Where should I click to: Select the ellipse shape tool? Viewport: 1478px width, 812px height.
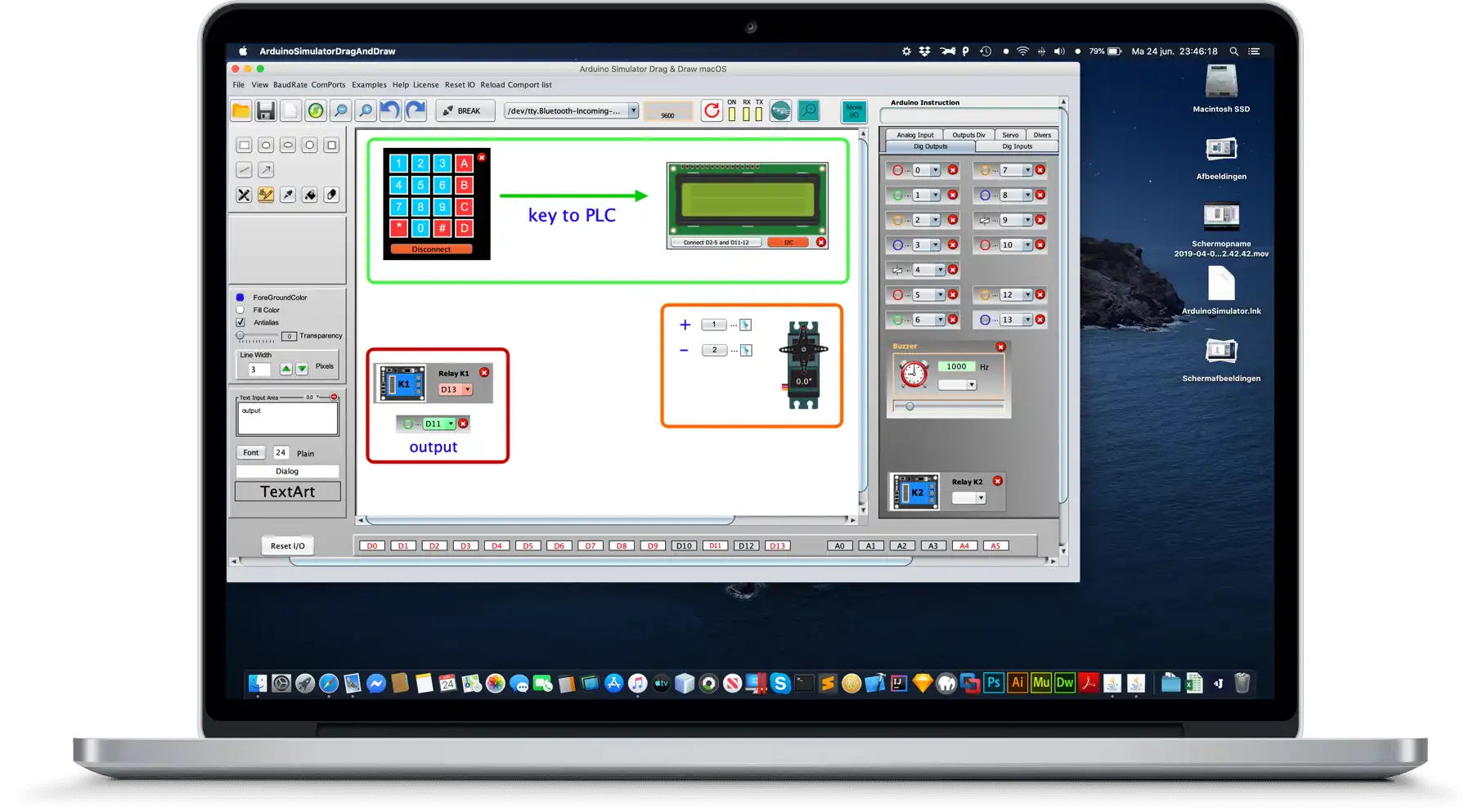288,146
